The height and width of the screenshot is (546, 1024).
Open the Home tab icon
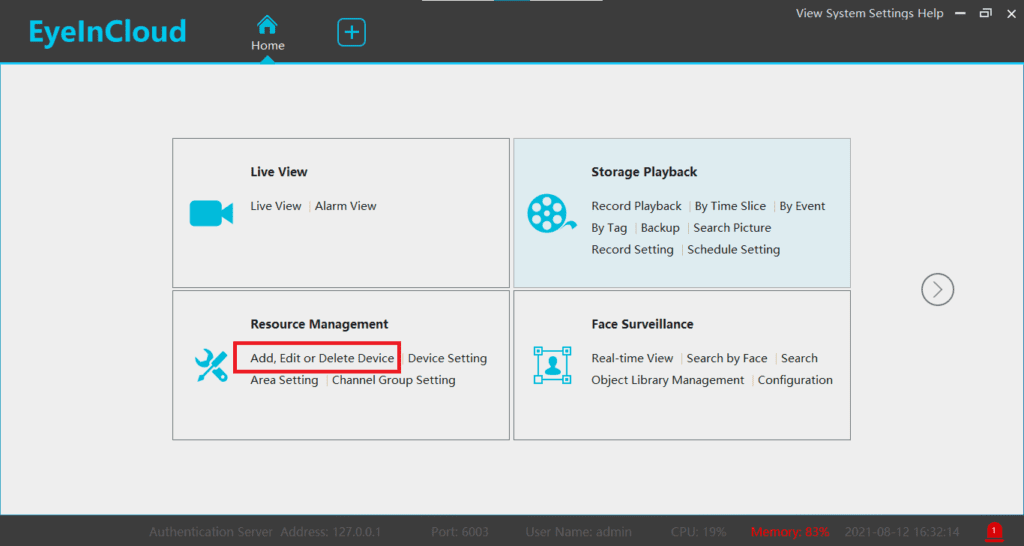pyautogui.click(x=267, y=26)
